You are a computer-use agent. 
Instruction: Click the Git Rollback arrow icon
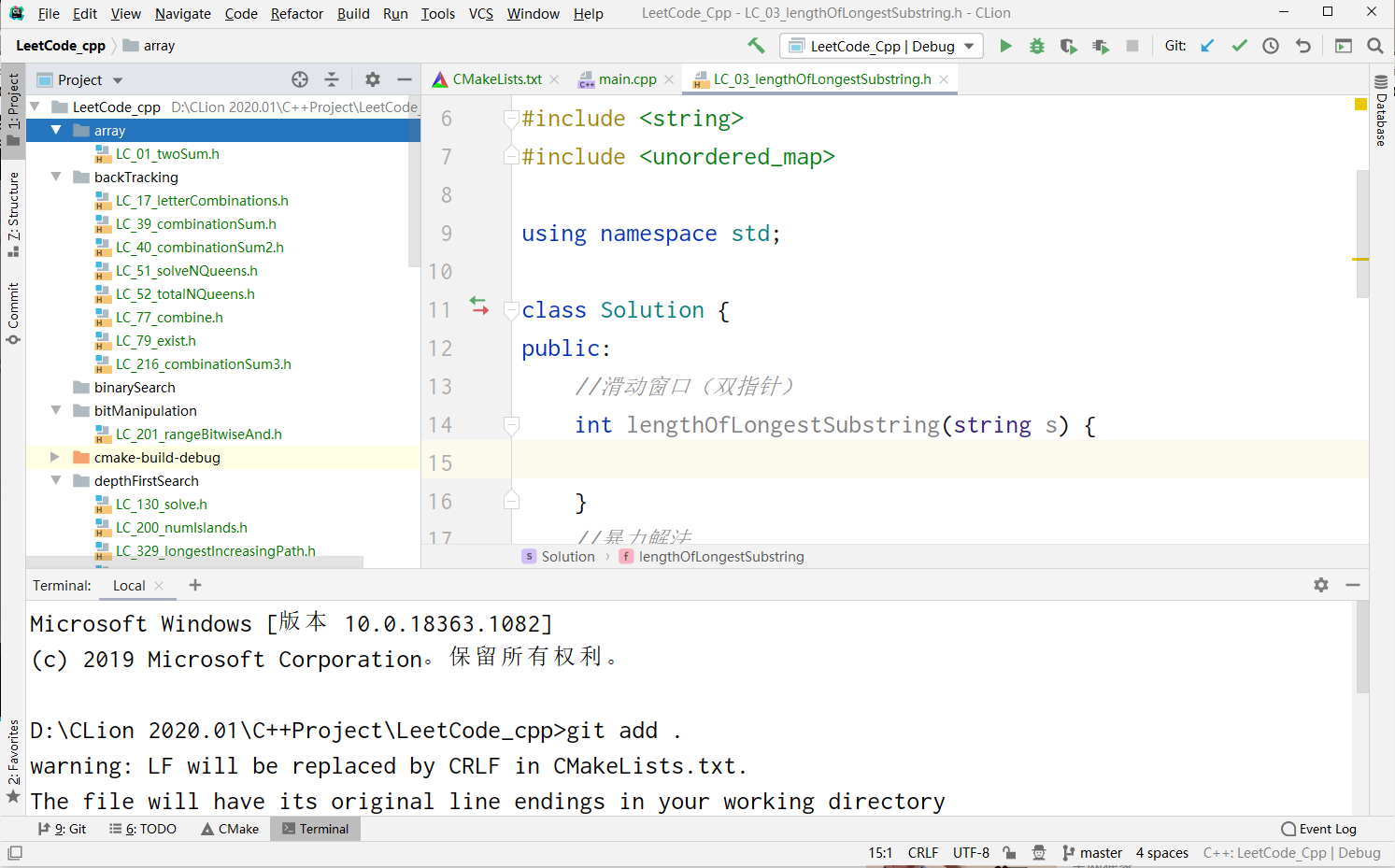click(1303, 46)
